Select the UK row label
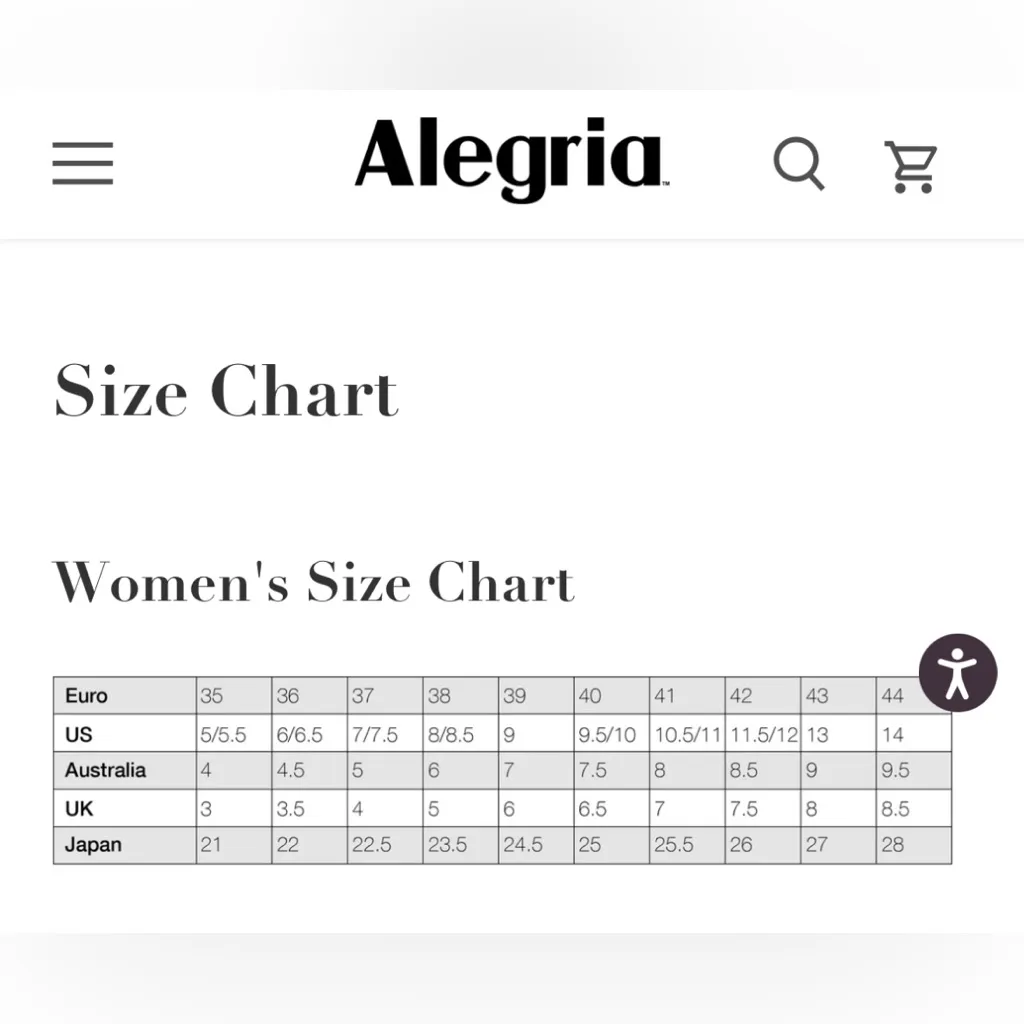Image resolution: width=1024 pixels, height=1024 pixels. (79, 808)
